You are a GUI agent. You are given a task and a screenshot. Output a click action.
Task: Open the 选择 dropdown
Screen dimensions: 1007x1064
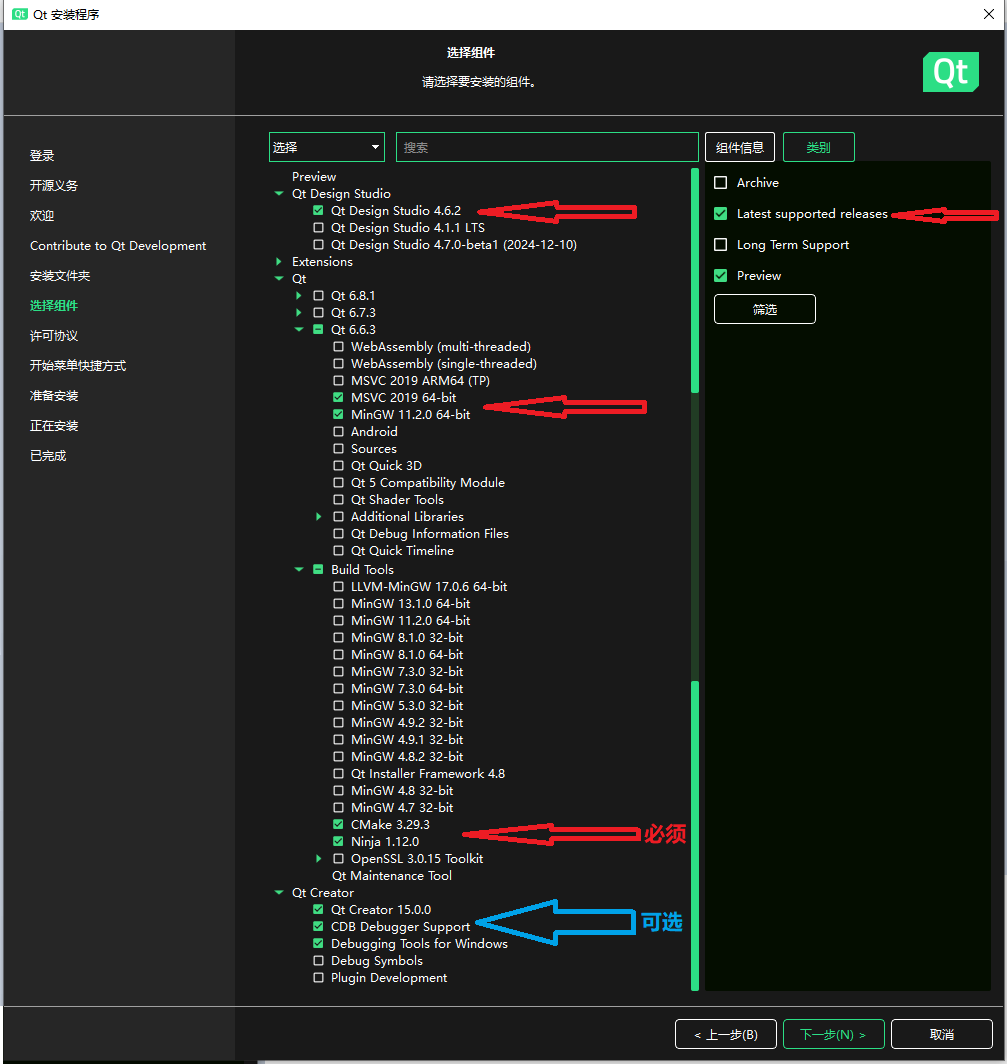[x=326, y=147]
